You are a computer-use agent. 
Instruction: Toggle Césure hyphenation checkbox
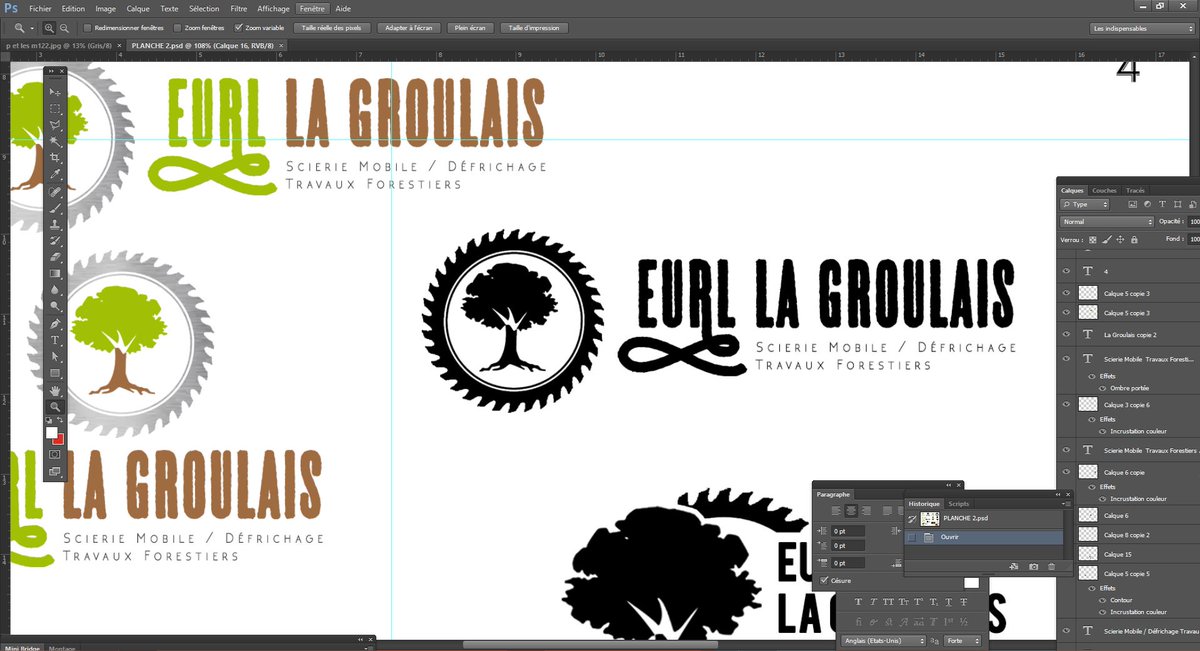[x=824, y=580]
